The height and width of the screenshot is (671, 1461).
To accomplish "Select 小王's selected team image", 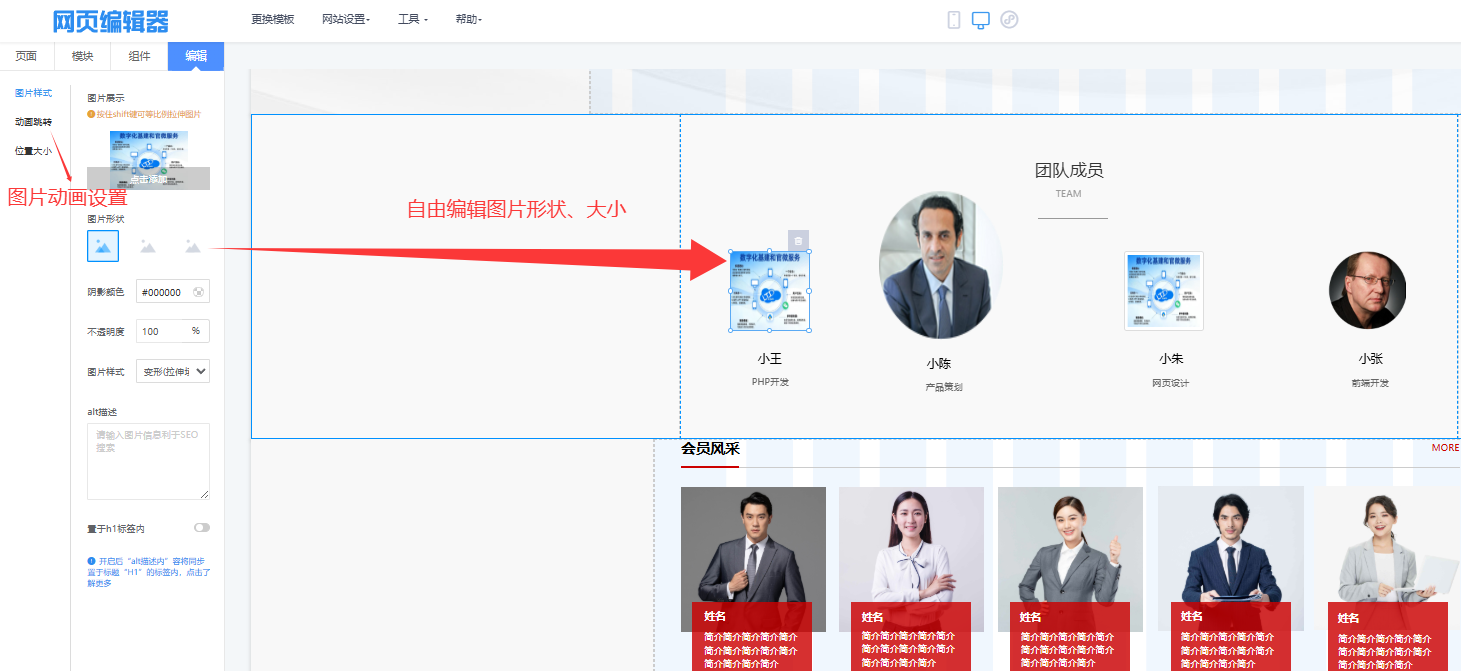I will (769, 291).
